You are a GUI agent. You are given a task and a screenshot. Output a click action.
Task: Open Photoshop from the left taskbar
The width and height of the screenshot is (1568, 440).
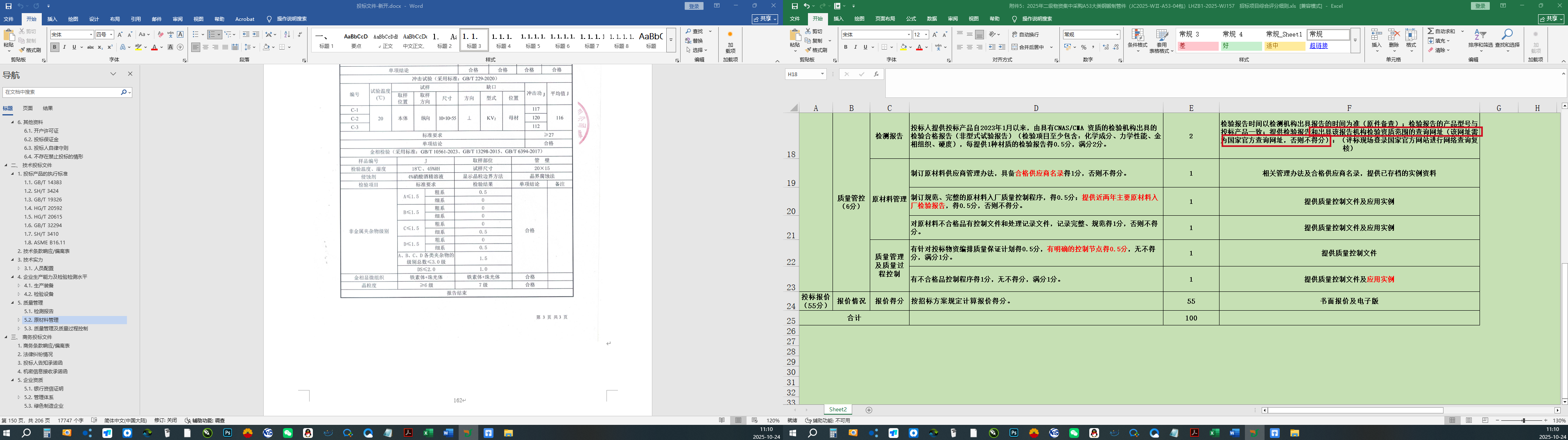(228, 433)
